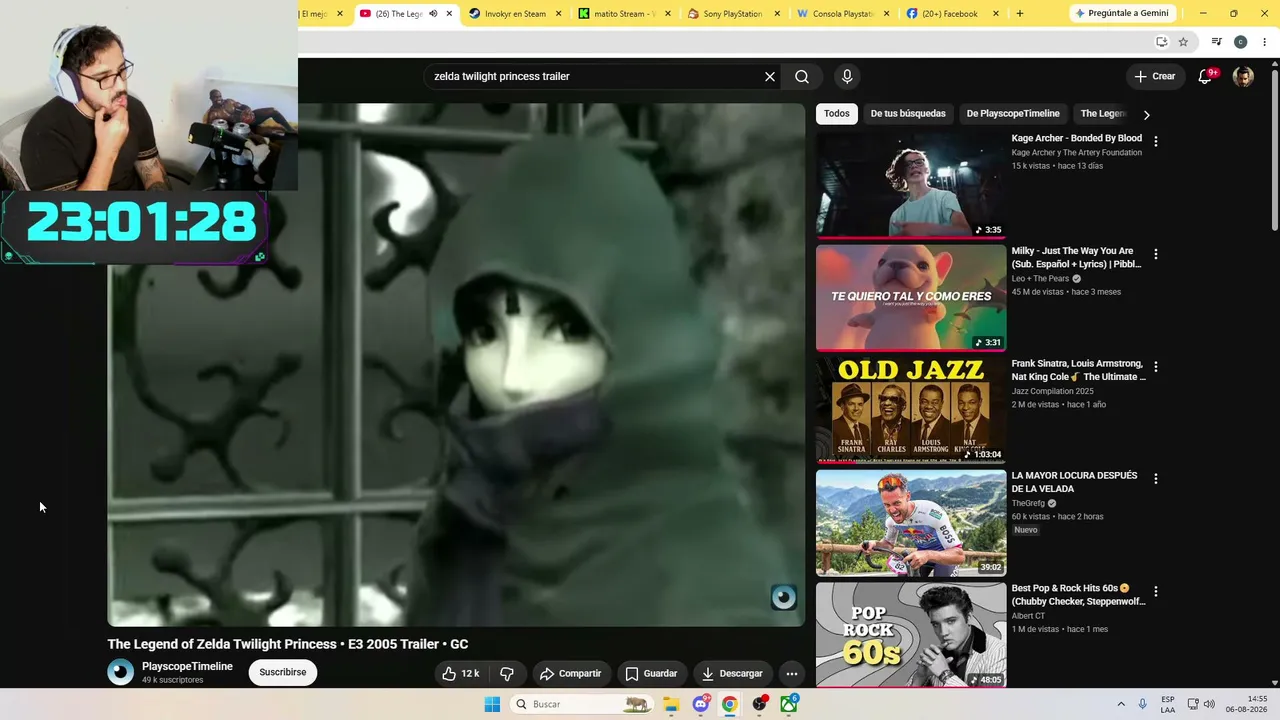1280x720 pixels.
Task: Close the Invokyr en Steam tab
Action: (558, 14)
